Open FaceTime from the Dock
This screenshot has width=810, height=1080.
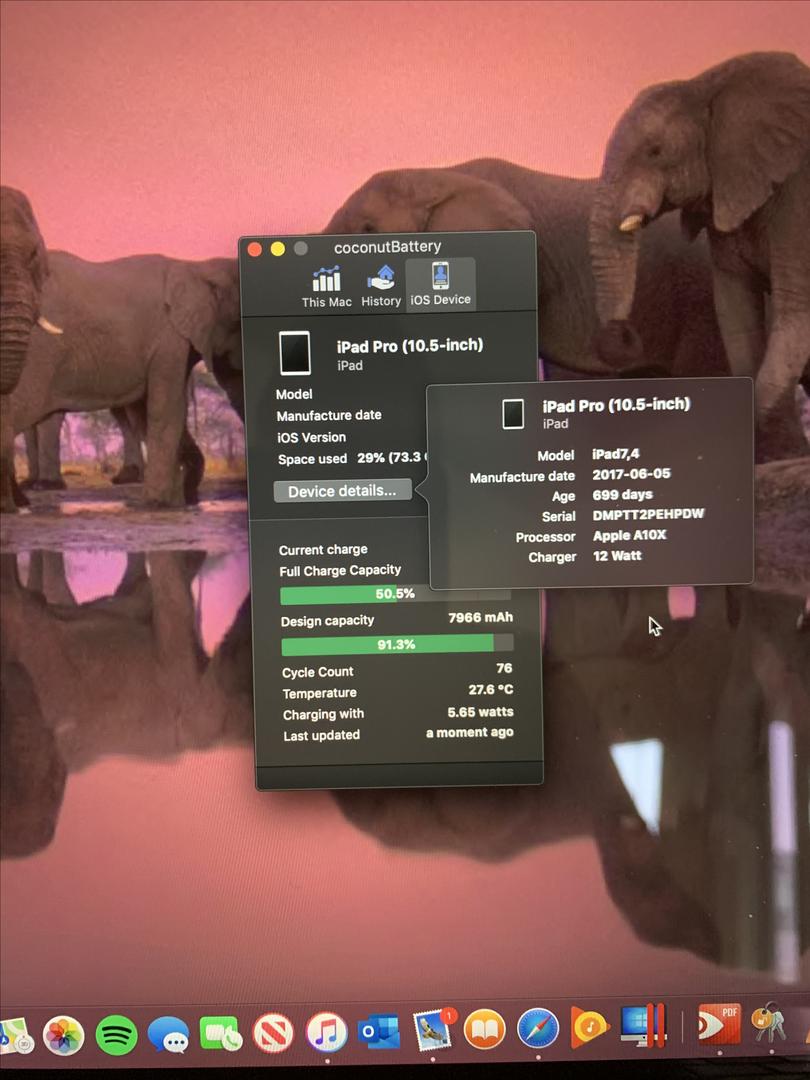pos(220,1035)
